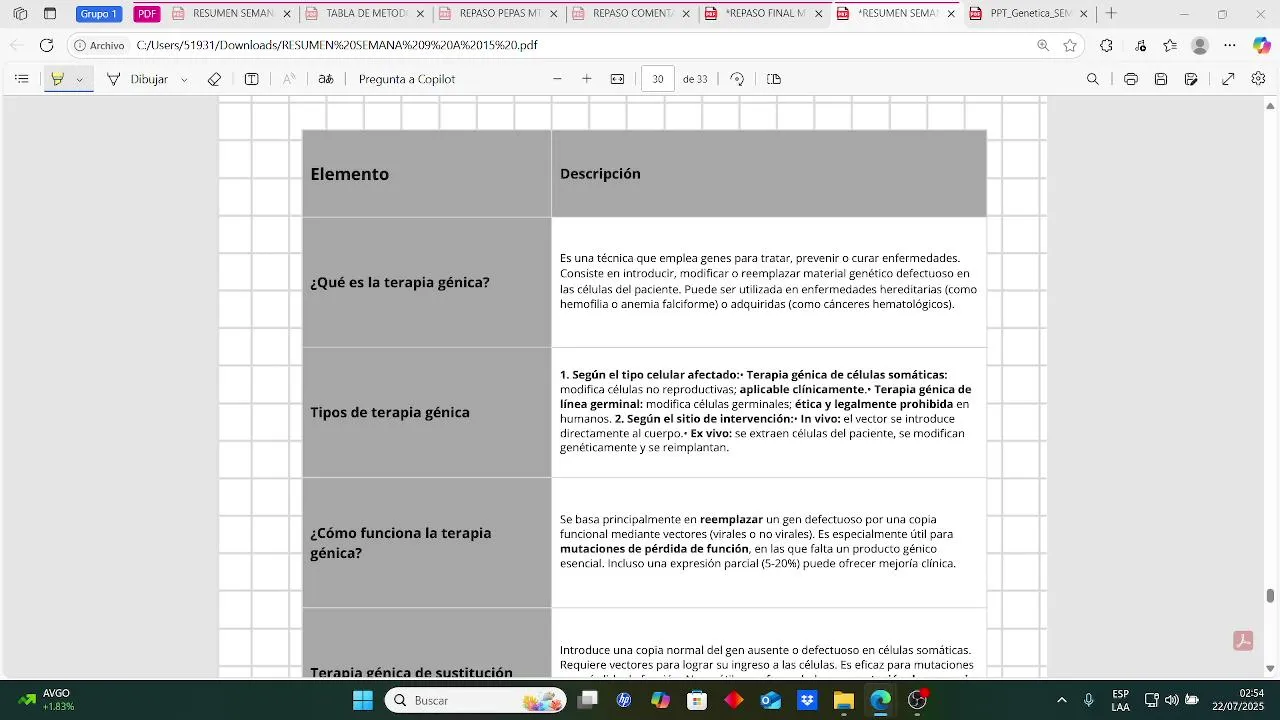Close the PPT_Genetica_SEM tab

click(x=1083, y=14)
